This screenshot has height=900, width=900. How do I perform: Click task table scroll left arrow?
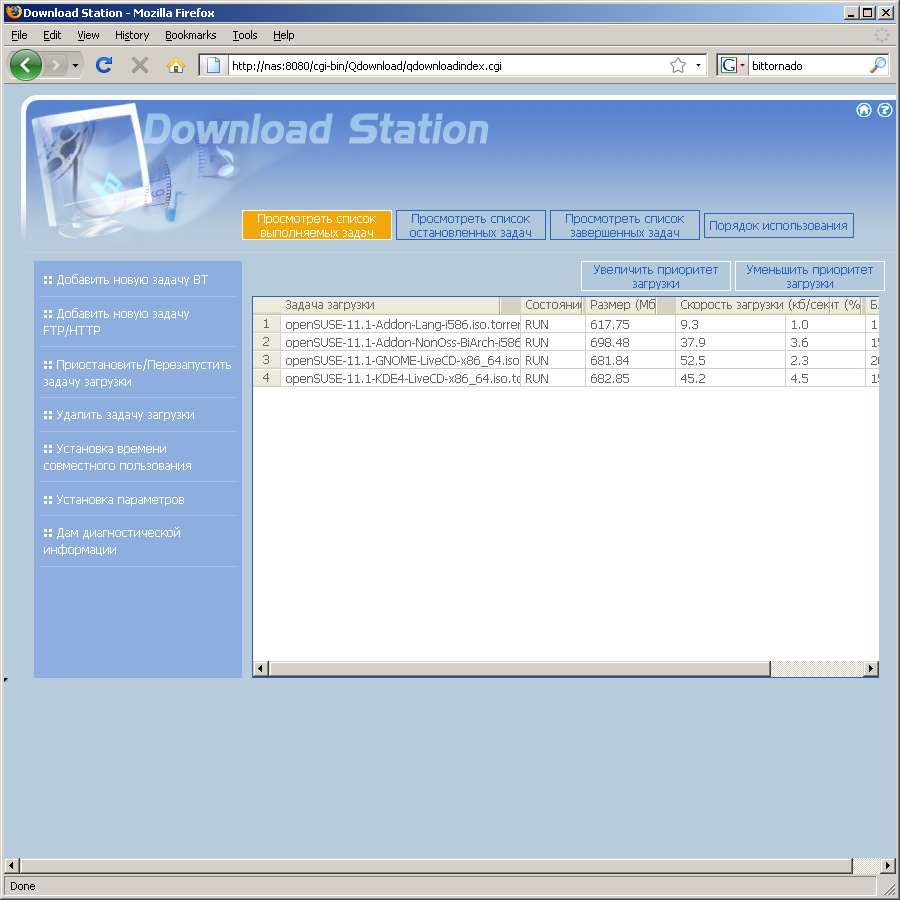point(261,669)
